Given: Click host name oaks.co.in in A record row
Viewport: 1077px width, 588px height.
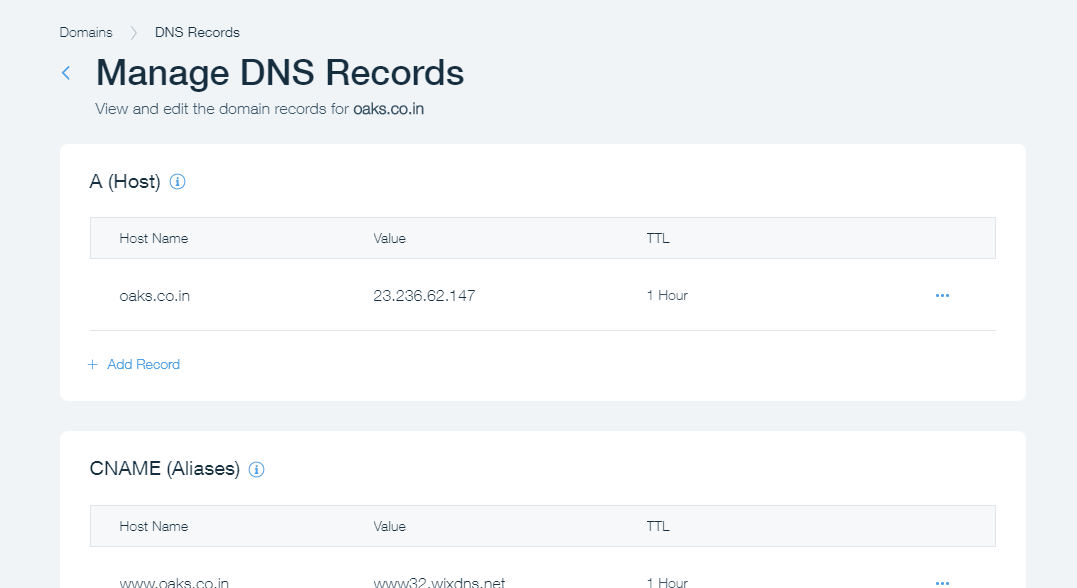Looking at the screenshot, I should [x=155, y=295].
